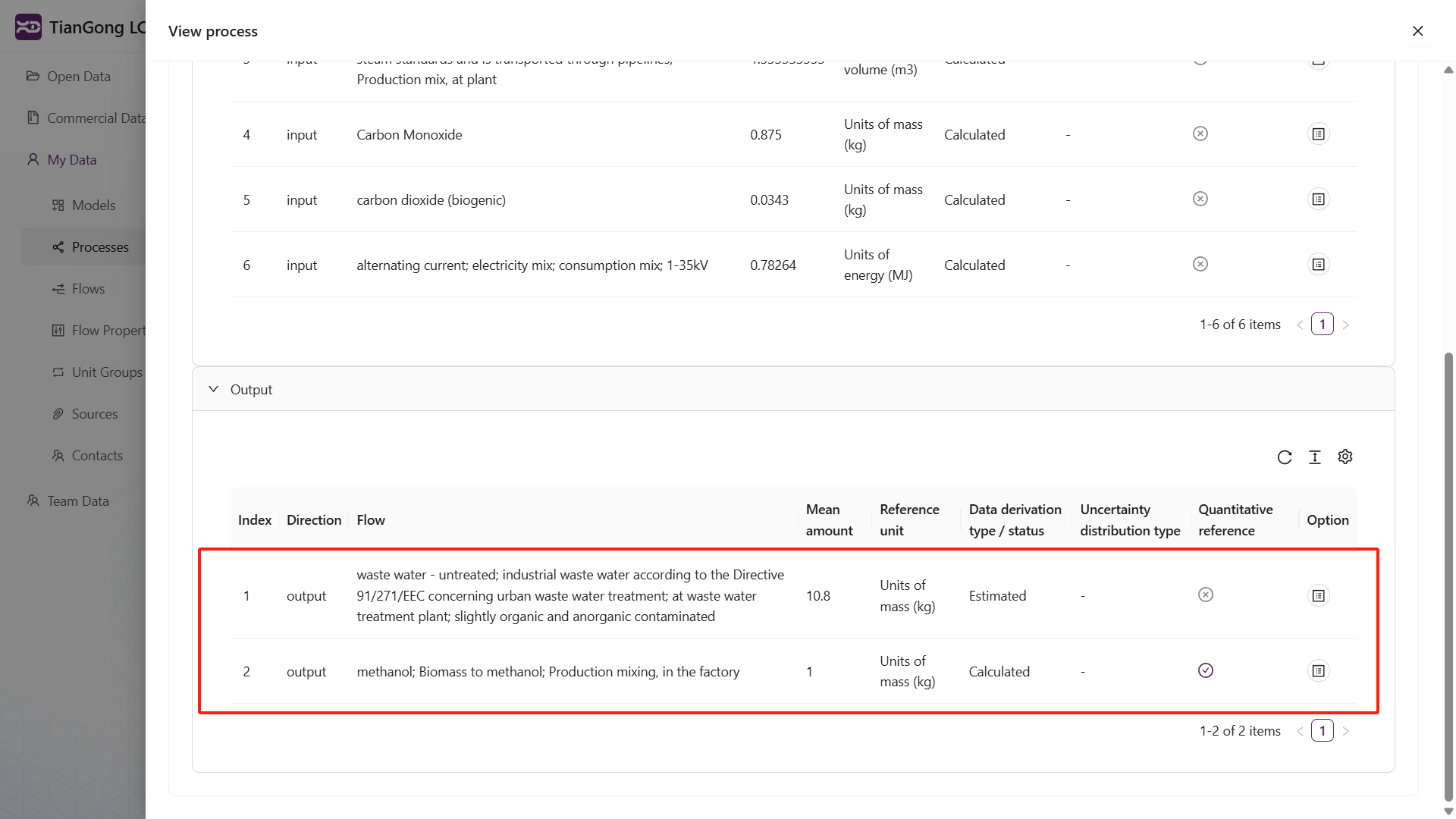Select page 1 of Output pagination
This screenshot has height=819, width=1456.
[x=1322, y=731]
